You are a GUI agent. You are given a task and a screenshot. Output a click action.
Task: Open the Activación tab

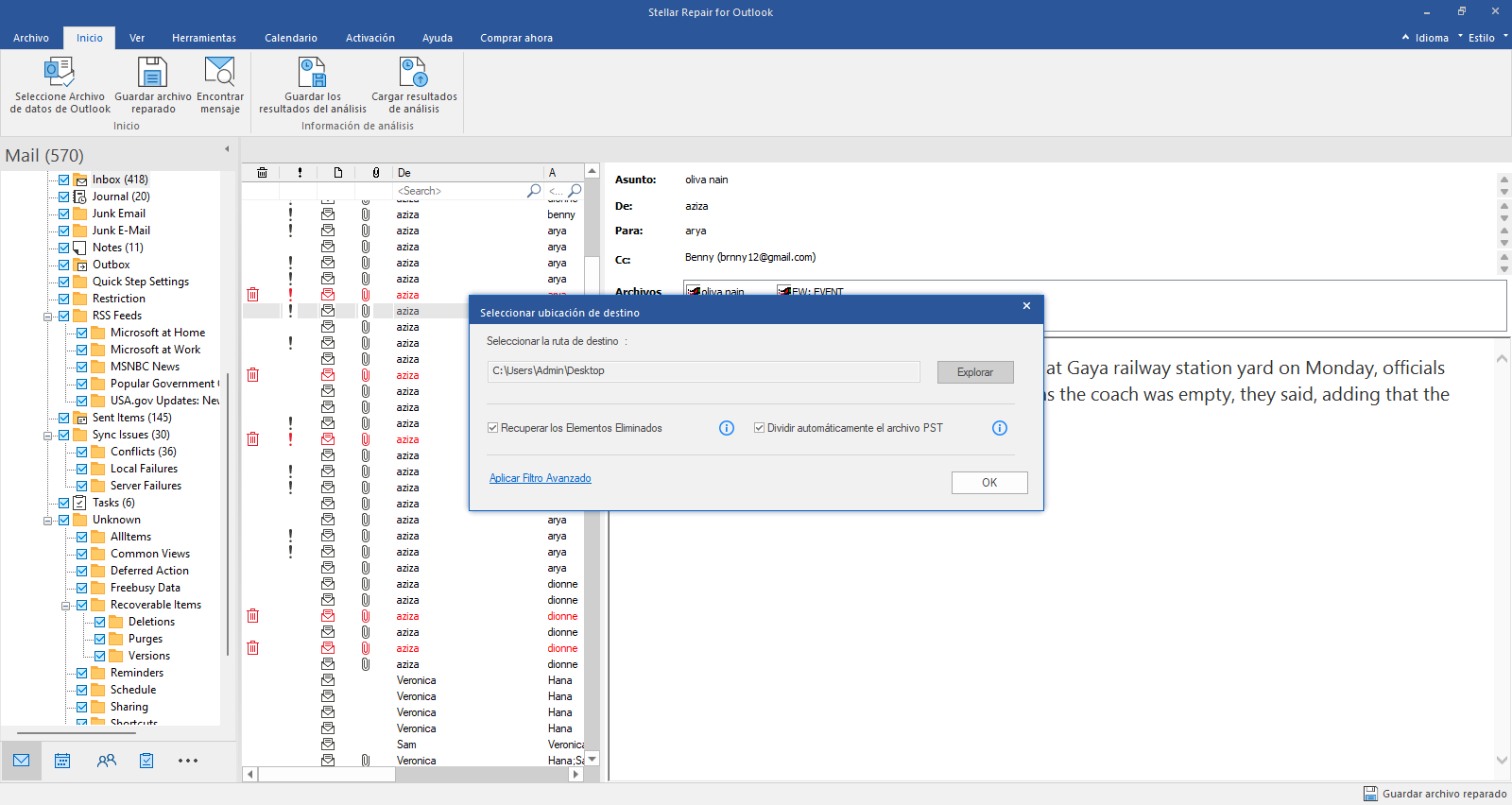[370, 38]
